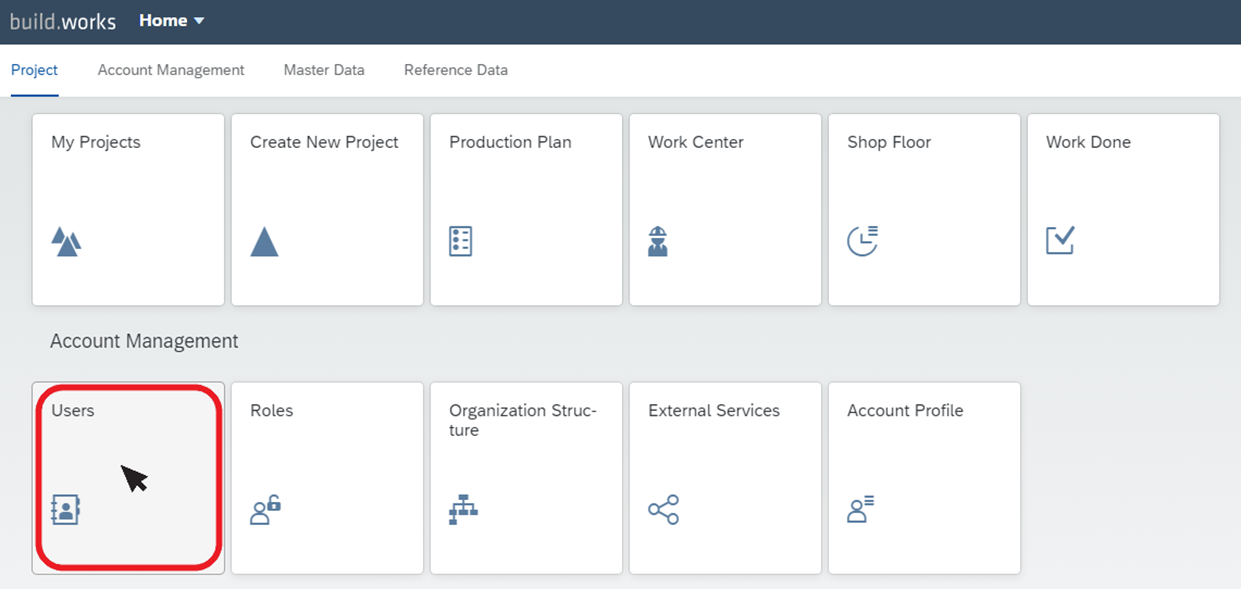Click the build.works logo
Viewport: 1241px width, 589px height.
63,21
